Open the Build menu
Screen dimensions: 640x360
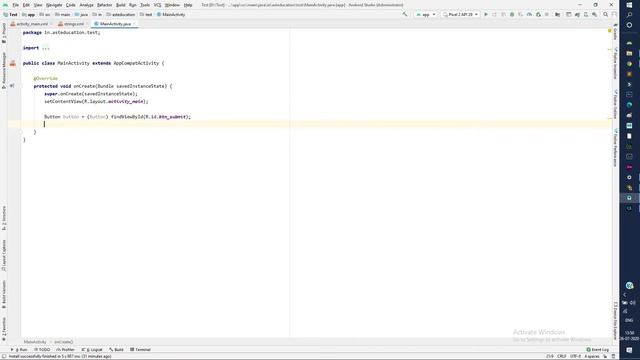pos(120,5)
